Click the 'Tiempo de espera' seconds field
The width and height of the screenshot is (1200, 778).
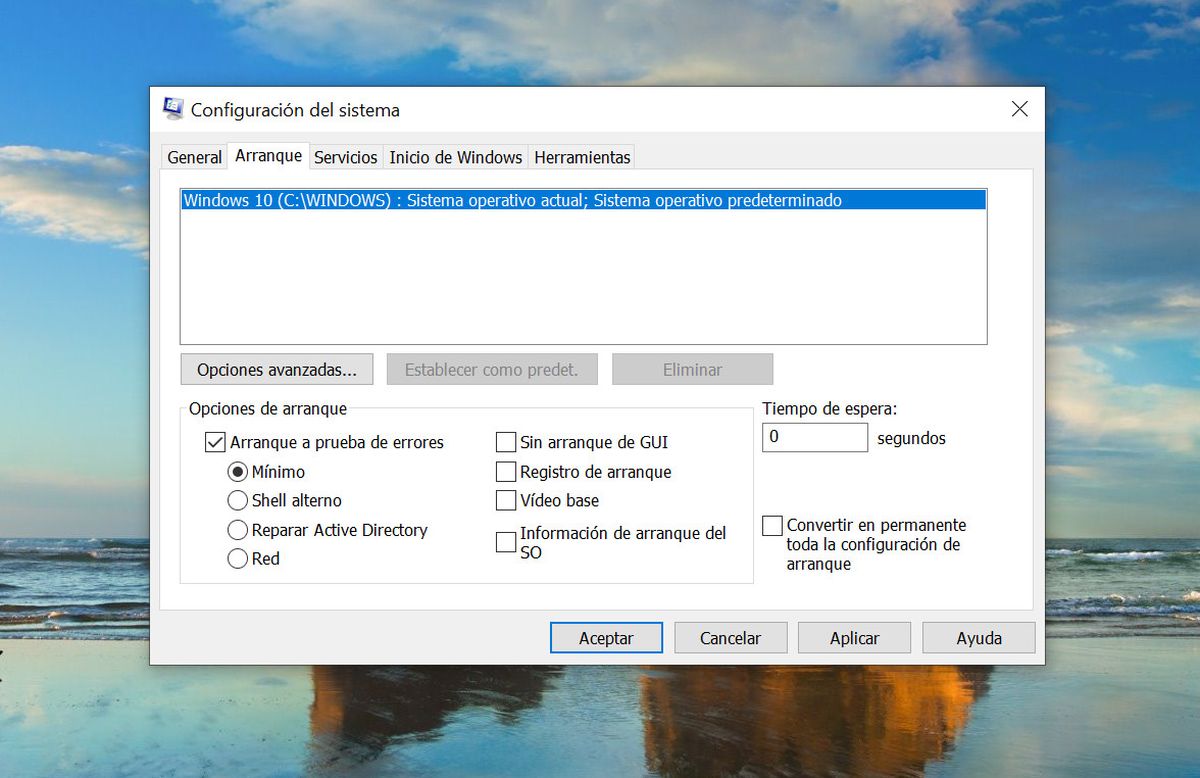(815, 437)
